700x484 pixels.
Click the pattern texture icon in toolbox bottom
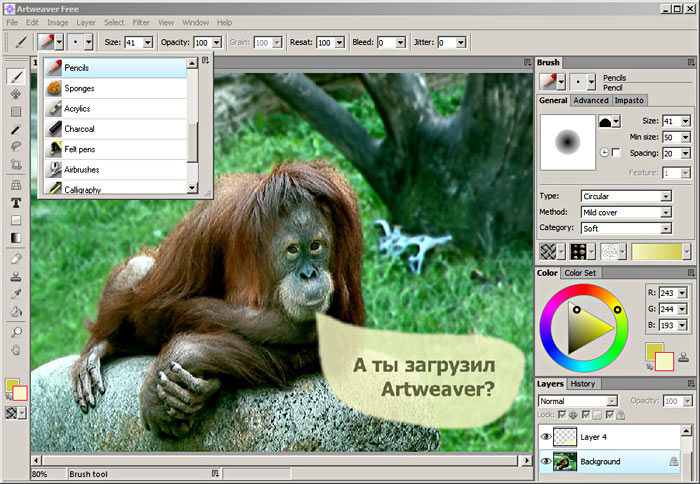coord(11,413)
